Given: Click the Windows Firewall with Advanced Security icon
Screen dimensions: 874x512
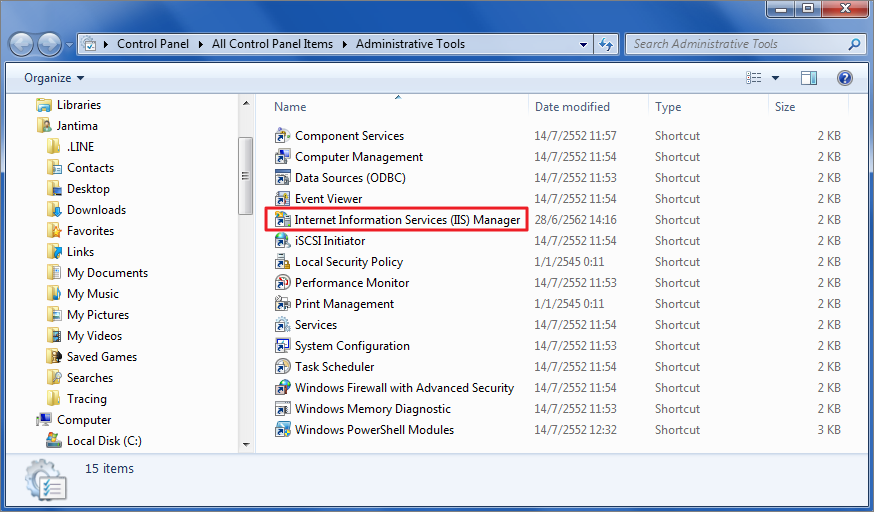Looking at the screenshot, I should (283, 388).
